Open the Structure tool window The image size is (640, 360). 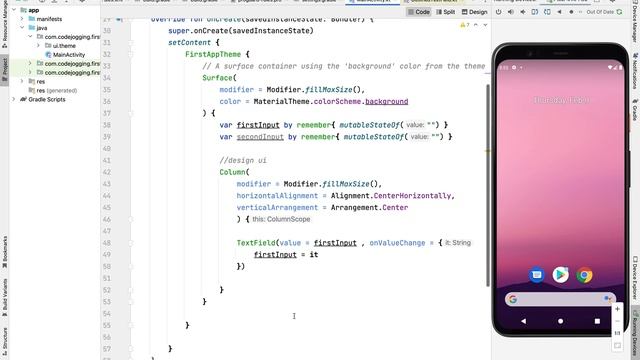[4, 341]
